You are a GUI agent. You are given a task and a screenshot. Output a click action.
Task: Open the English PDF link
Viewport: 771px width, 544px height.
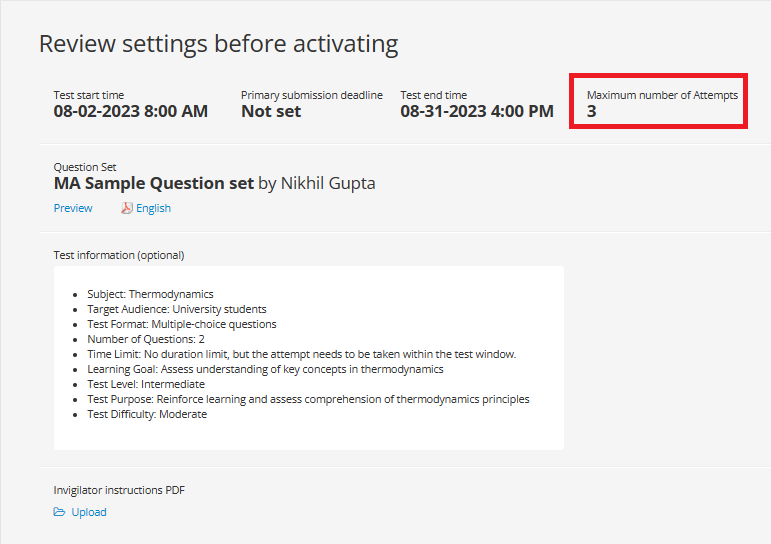coord(153,208)
